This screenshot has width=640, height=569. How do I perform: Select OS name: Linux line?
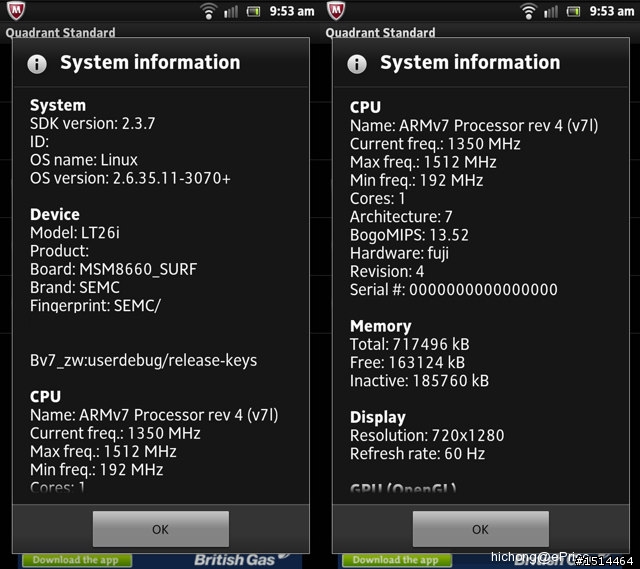coord(84,160)
